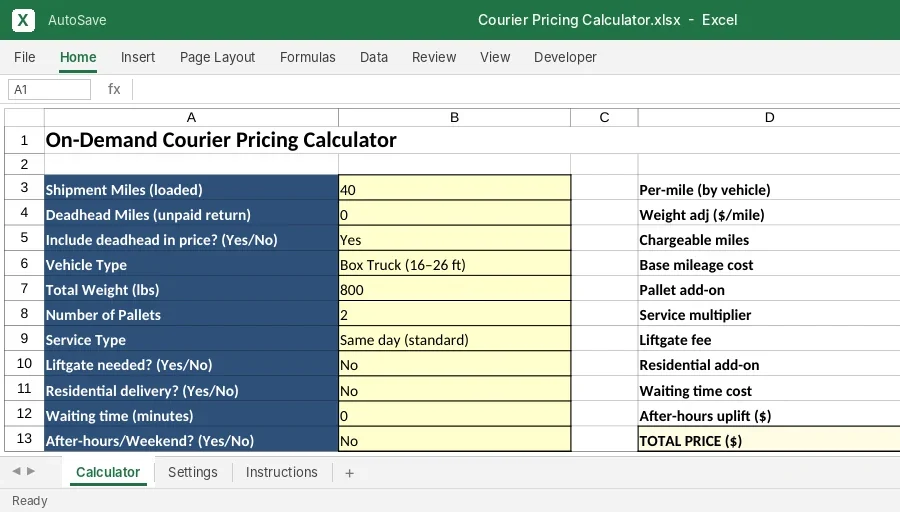This screenshot has height=512, width=900.
Task: Select Residential delivery value cell 'No'
Action: 455,389
